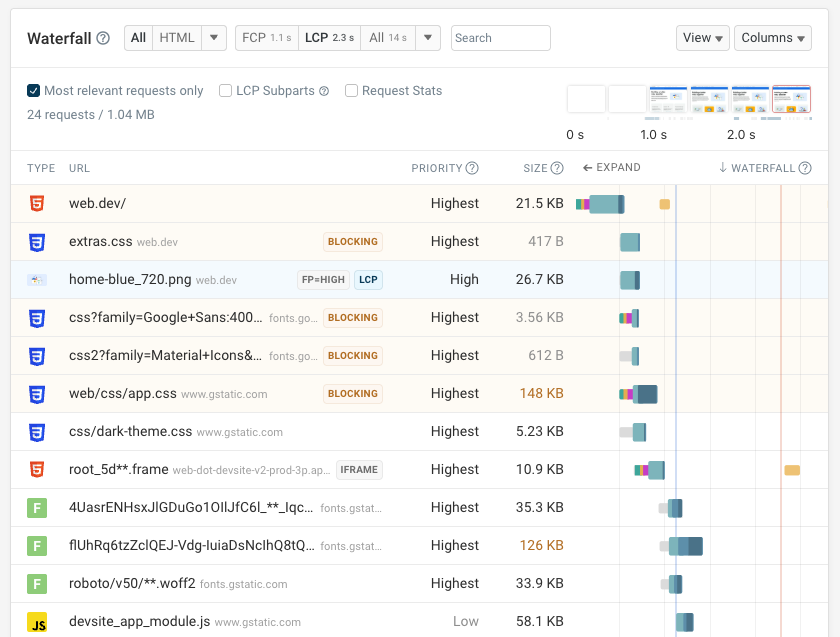Click the HTML file icon for web.dev/
The image size is (840, 637).
(37, 203)
